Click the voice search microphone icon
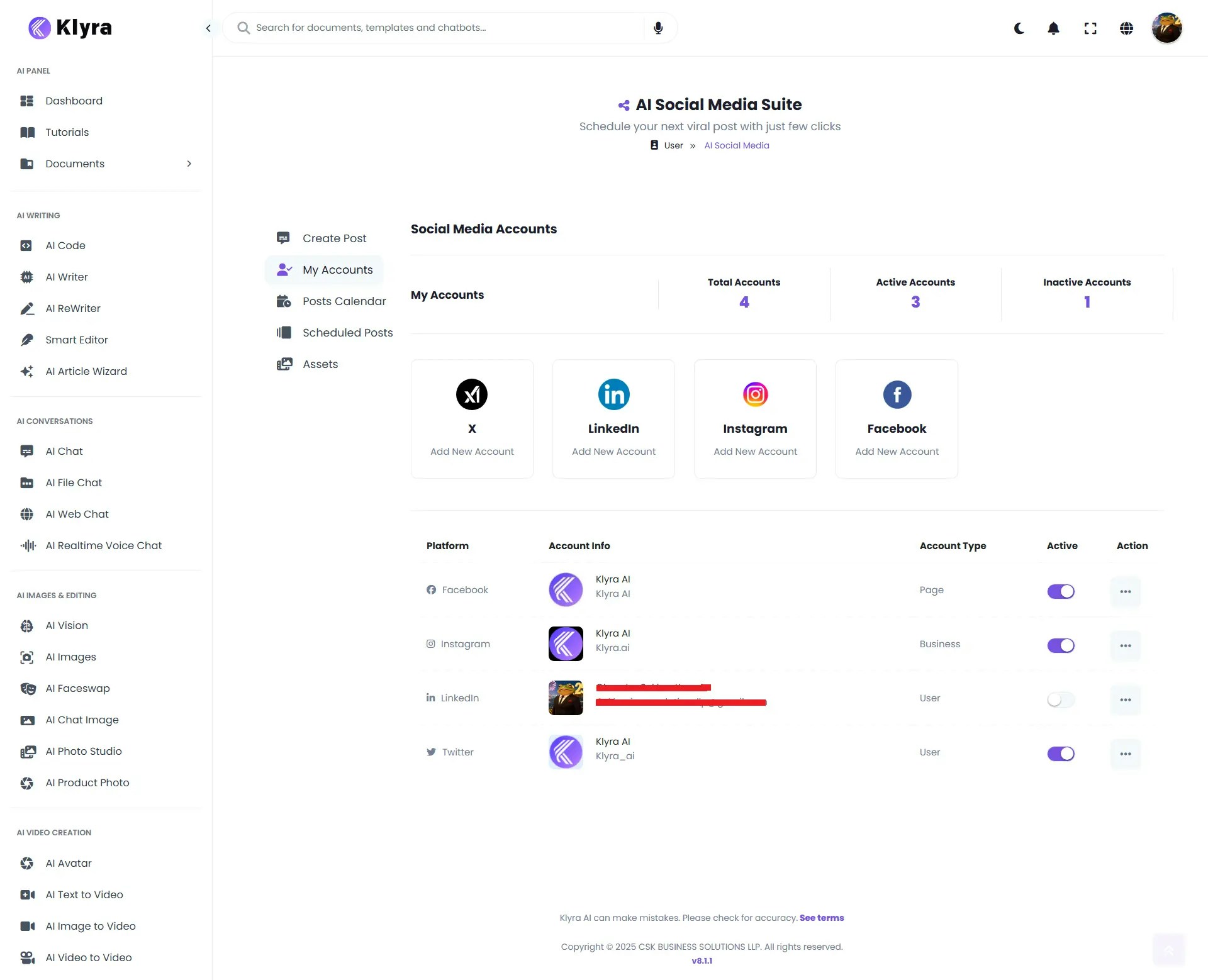This screenshot has width=1208, height=980. pyautogui.click(x=658, y=27)
